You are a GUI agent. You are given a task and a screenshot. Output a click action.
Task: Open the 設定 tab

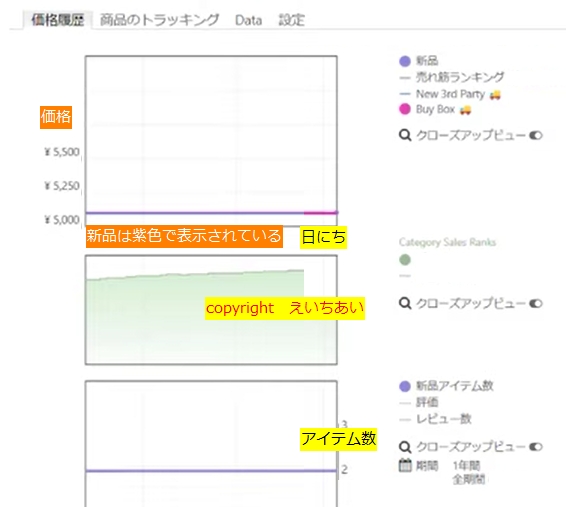pos(292,20)
